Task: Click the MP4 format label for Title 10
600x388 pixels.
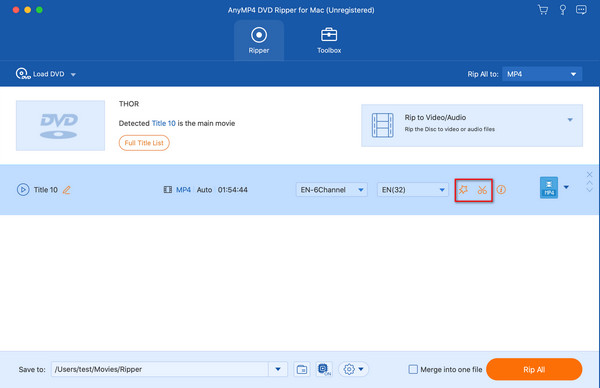Action: coord(183,190)
